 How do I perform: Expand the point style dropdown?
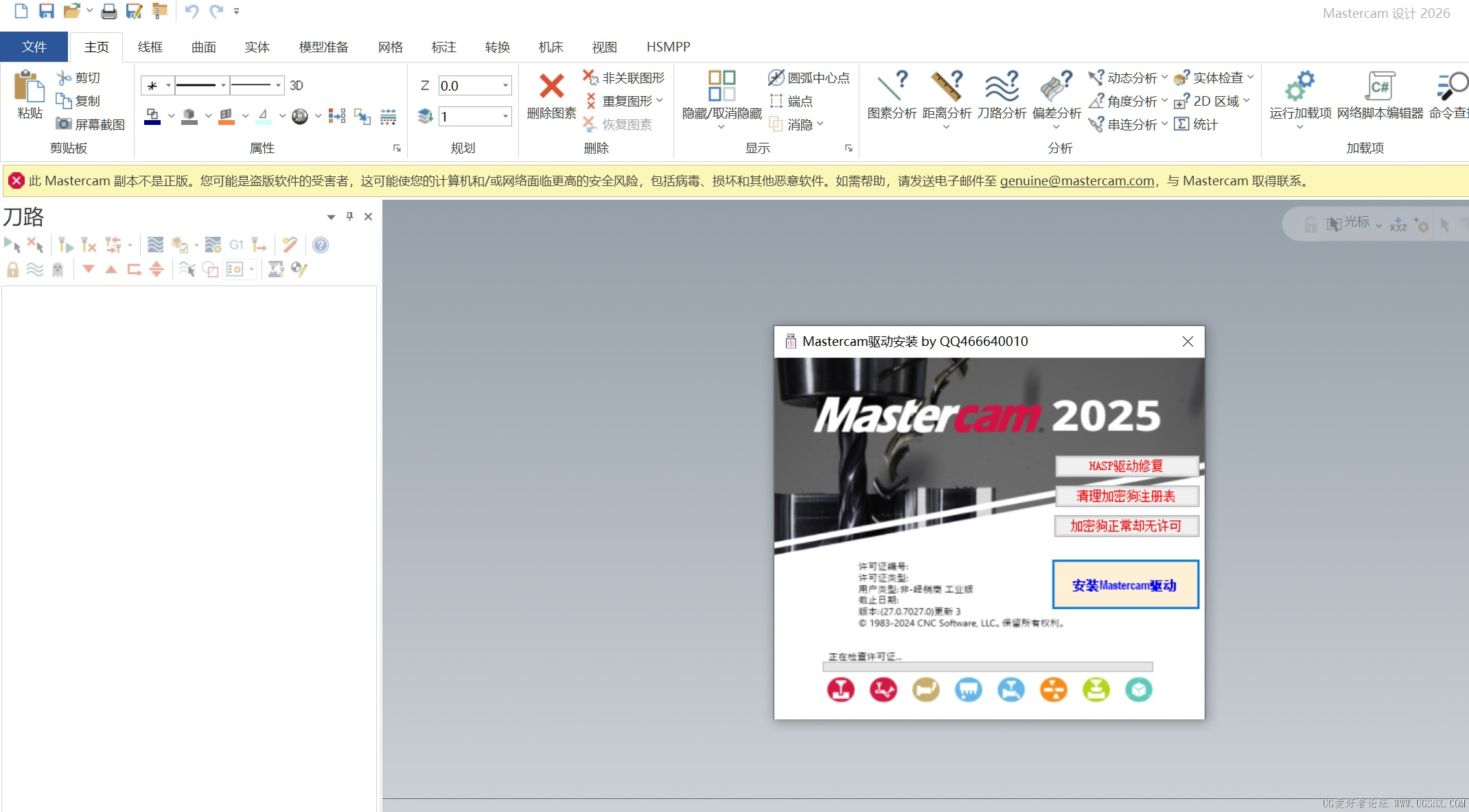168,85
